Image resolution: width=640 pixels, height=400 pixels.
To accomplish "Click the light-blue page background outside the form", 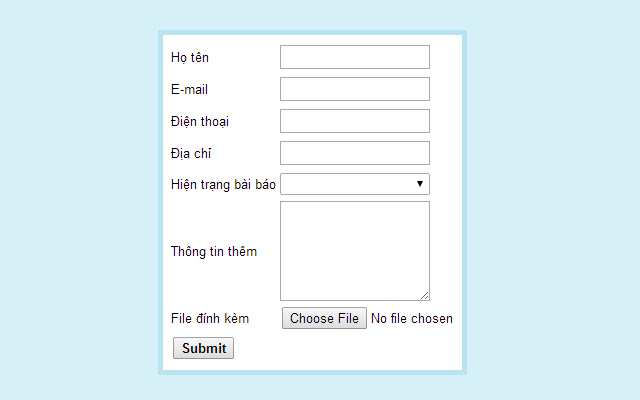I will click(80, 200).
